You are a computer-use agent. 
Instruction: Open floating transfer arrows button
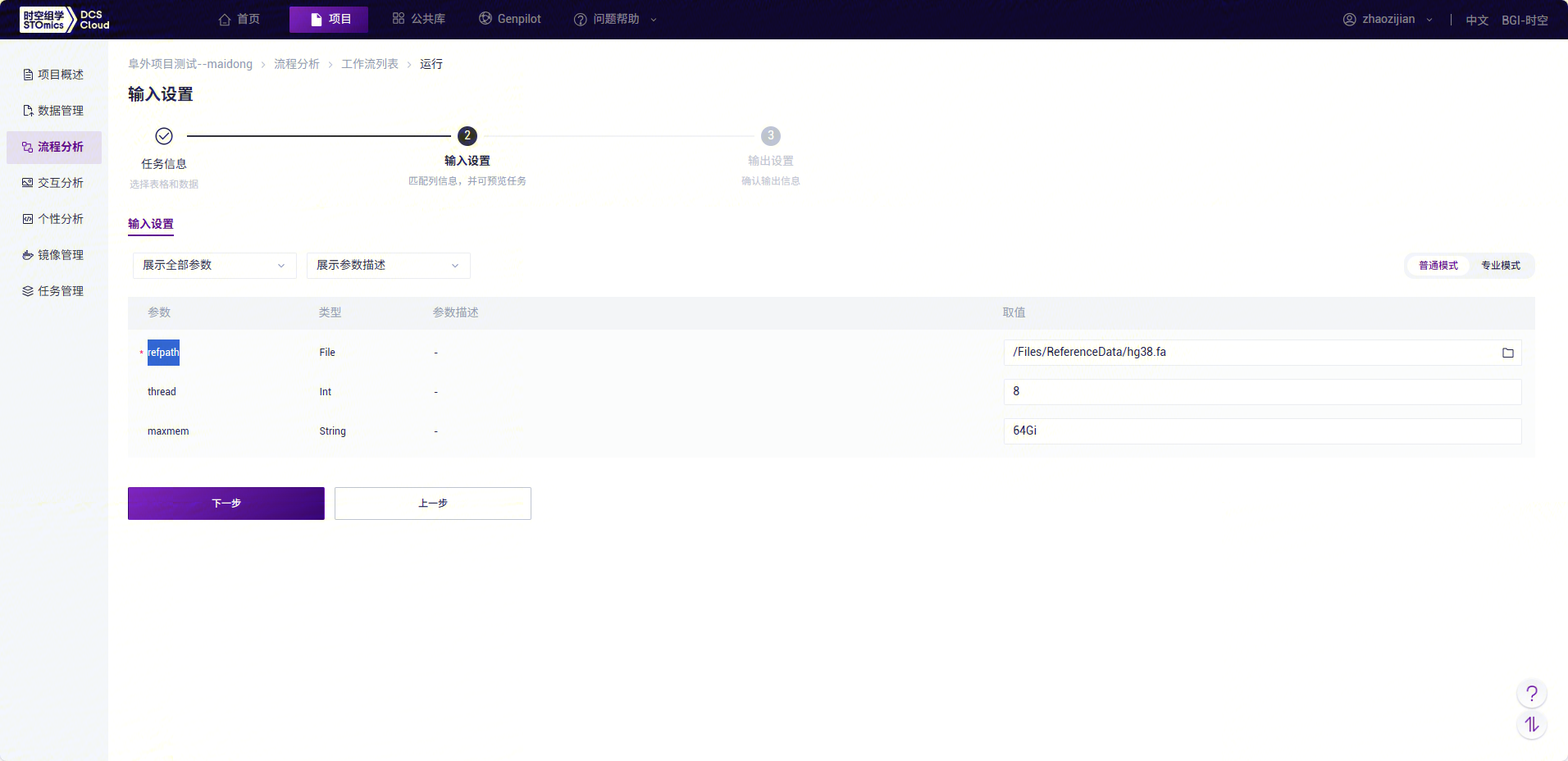tap(1532, 725)
